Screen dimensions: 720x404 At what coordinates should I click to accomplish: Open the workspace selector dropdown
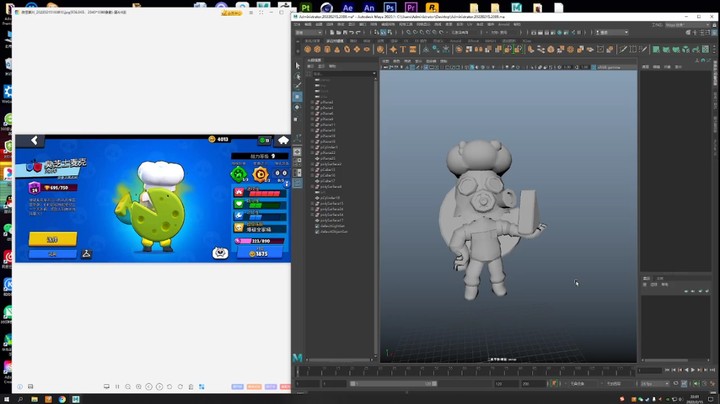pos(687,25)
